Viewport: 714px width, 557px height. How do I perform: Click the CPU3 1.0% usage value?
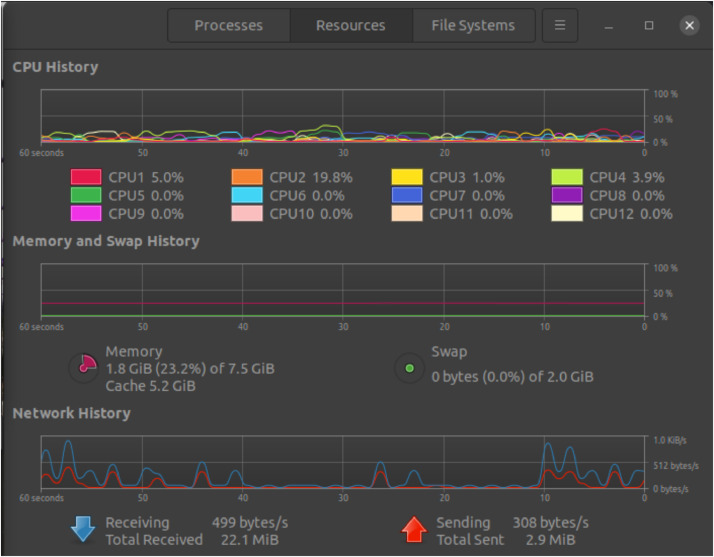[x=488, y=177]
